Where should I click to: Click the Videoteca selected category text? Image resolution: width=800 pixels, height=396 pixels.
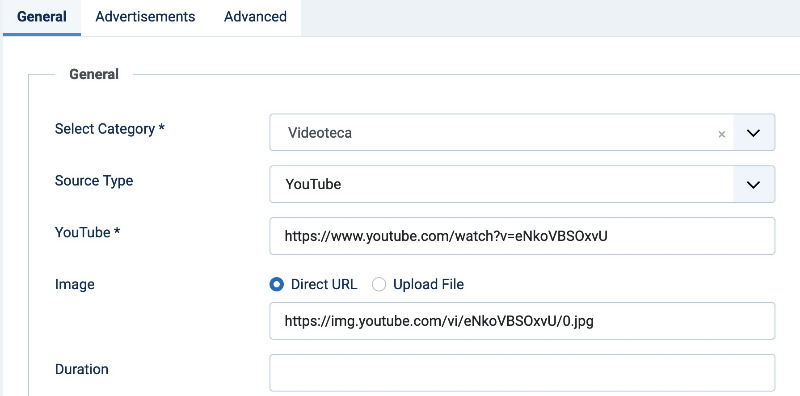[319, 133]
